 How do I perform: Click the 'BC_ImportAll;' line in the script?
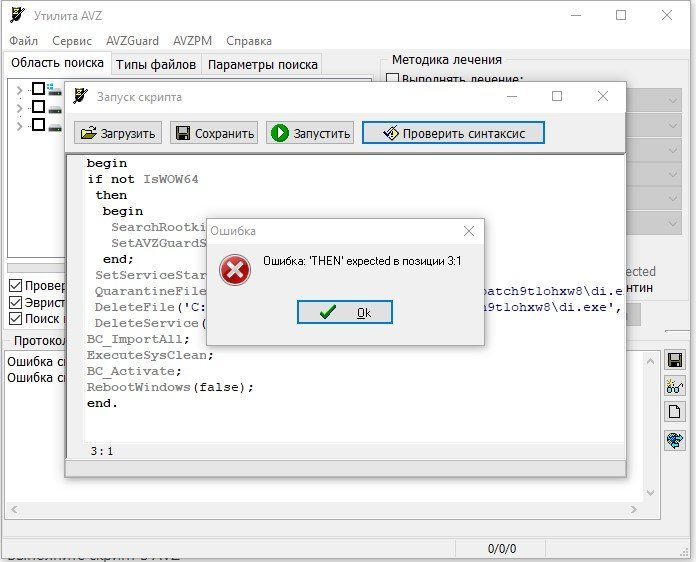[x=138, y=339]
